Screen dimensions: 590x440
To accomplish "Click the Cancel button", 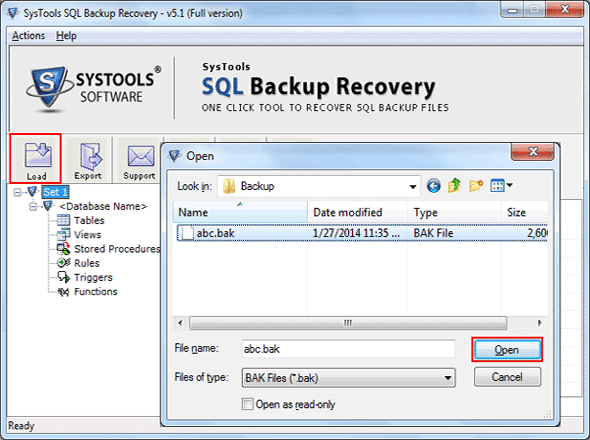I will point(507,377).
